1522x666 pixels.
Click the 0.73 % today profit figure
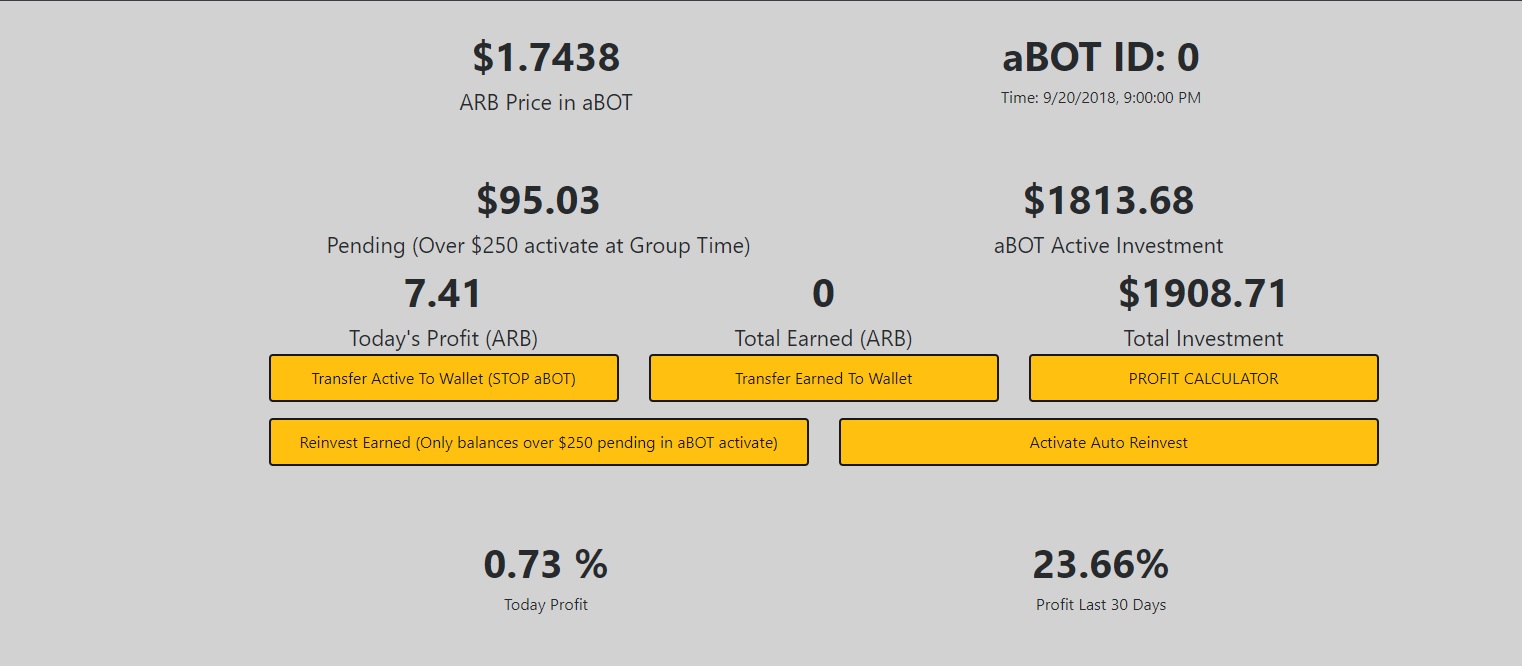pos(545,565)
